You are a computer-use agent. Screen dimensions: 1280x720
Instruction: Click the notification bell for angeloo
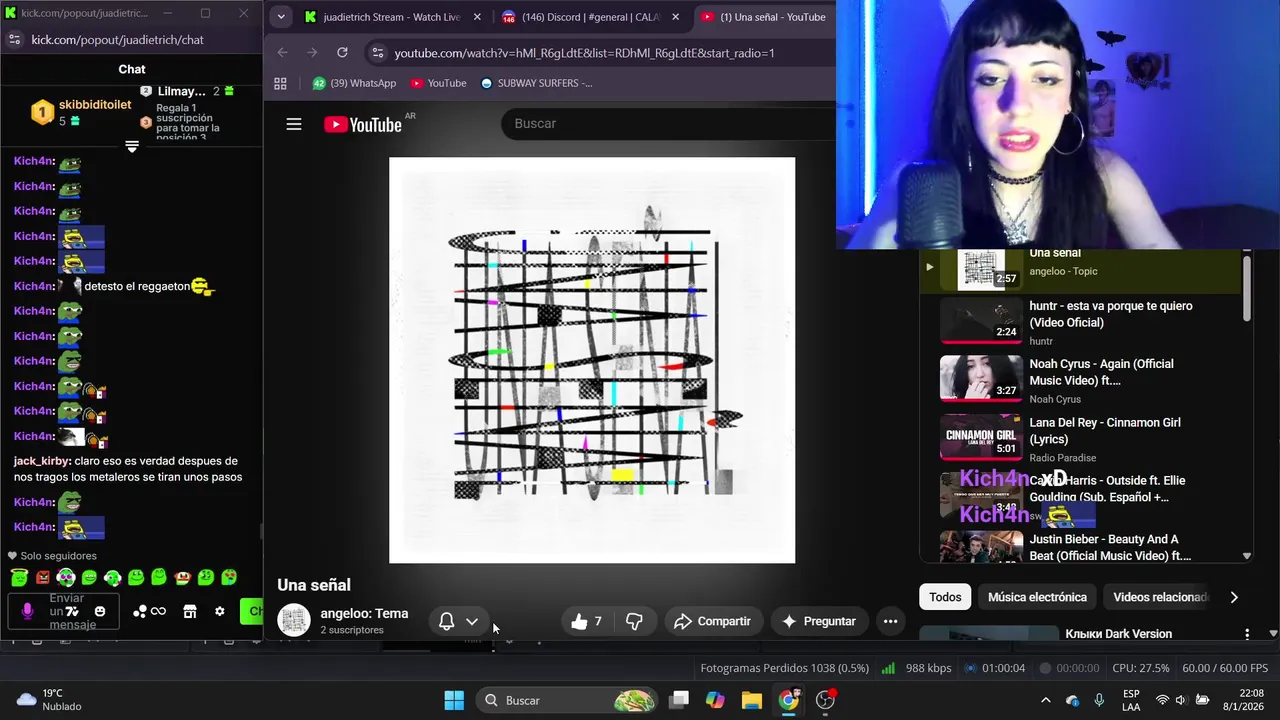click(x=447, y=621)
